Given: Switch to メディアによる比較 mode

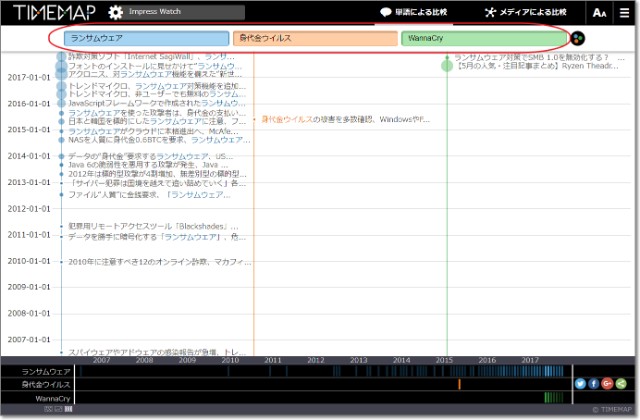Looking at the screenshot, I should [x=525, y=13].
